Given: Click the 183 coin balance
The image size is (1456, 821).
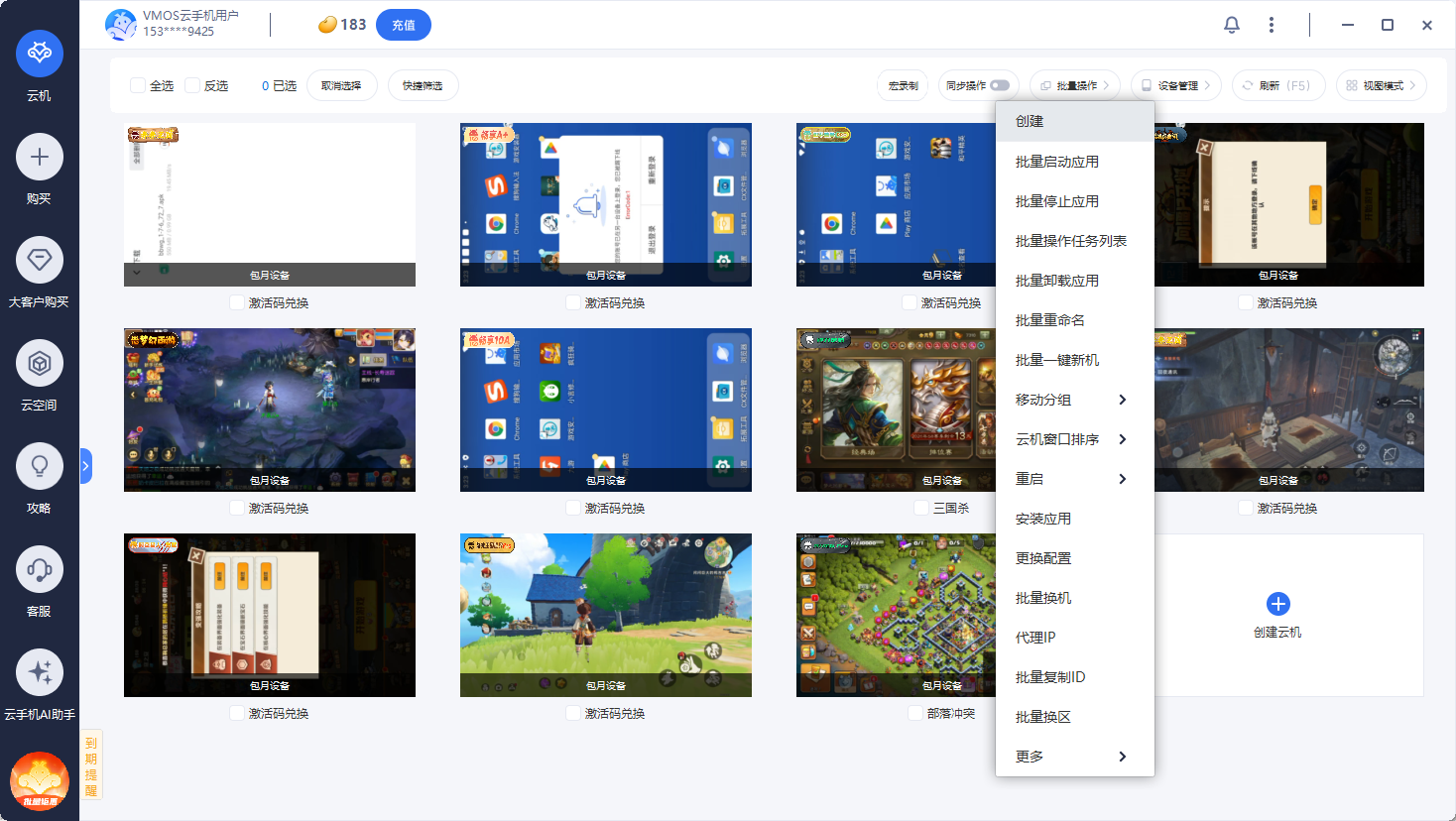Looking at the screenshot, I should (x=353, y=25).
